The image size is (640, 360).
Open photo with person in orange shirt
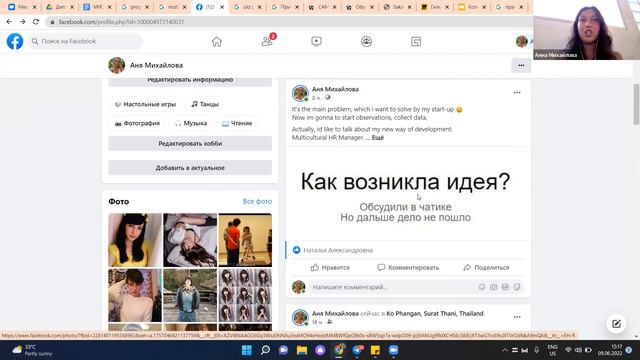point(245,240)
